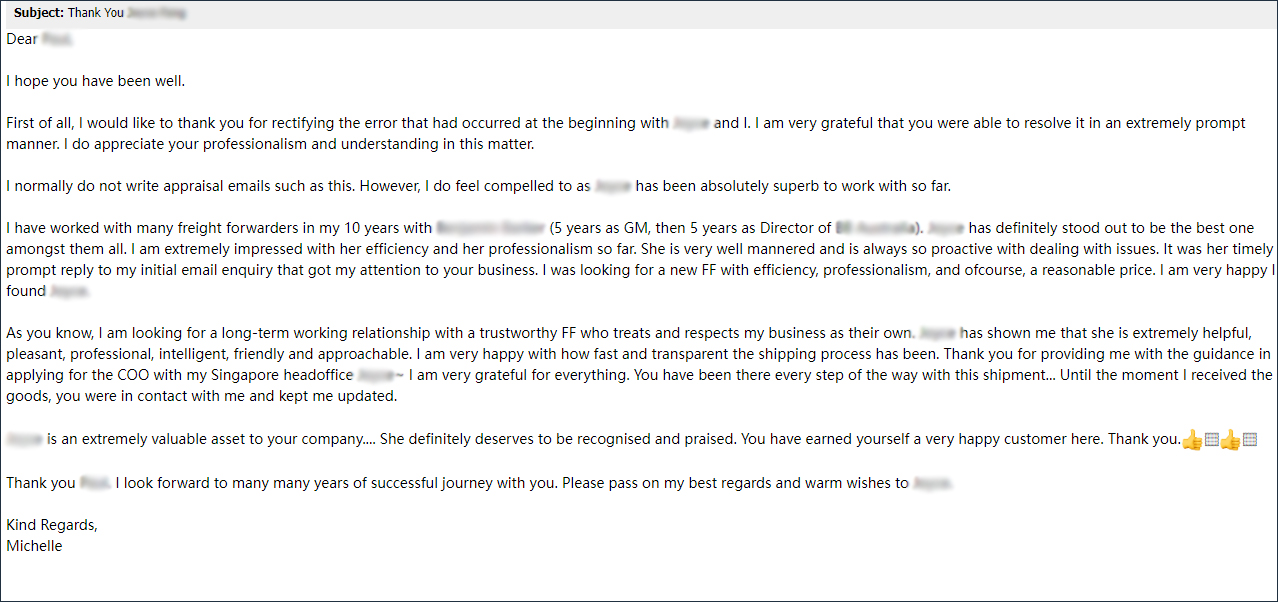The height and width of the screenshot is (602, 1278).
Task: Click the blurred name after "I am very happy I found"
Action: tap(68, 291)
